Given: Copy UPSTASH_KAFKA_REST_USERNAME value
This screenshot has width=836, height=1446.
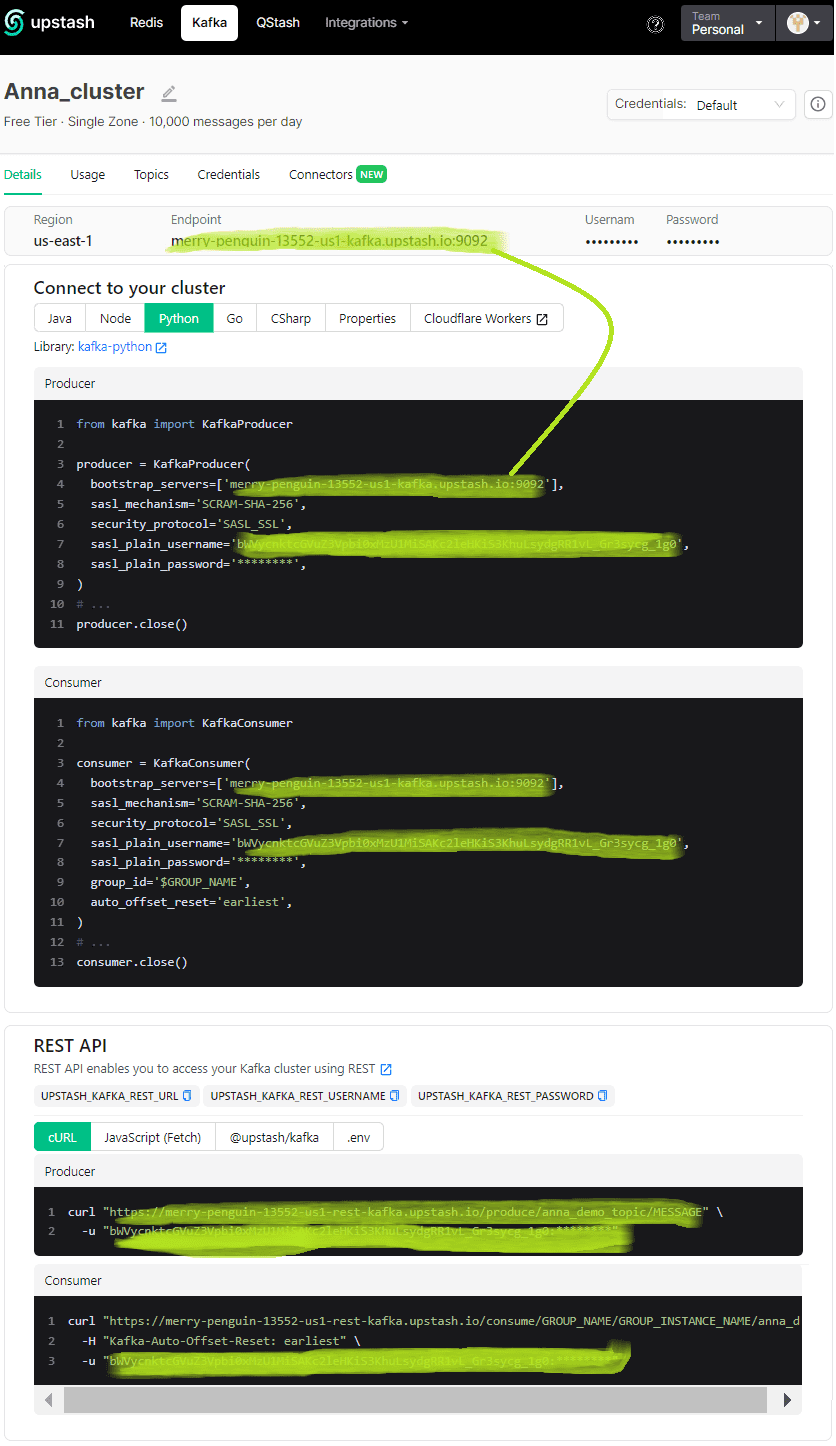Looking at the screenshot, I should (x=395, y=1096).
